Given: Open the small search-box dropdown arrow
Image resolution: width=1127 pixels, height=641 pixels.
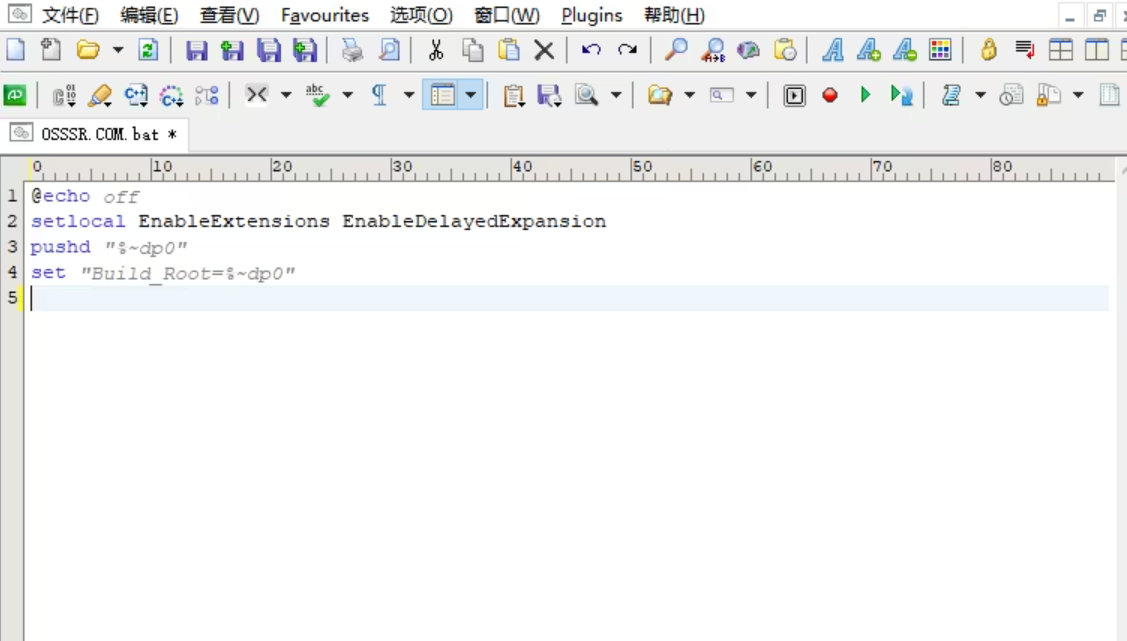Looking at the screenshot, I should click(x=751, y=95).
